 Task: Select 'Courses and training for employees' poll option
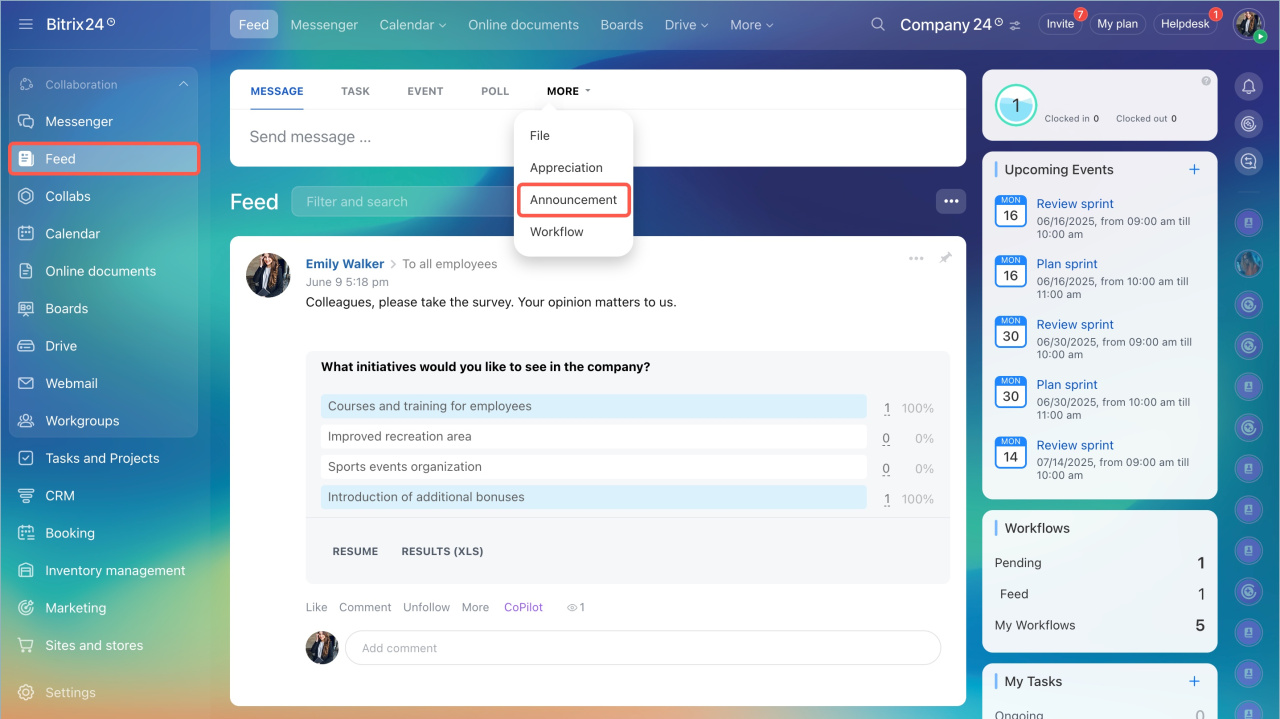click(x=594, y=406)
